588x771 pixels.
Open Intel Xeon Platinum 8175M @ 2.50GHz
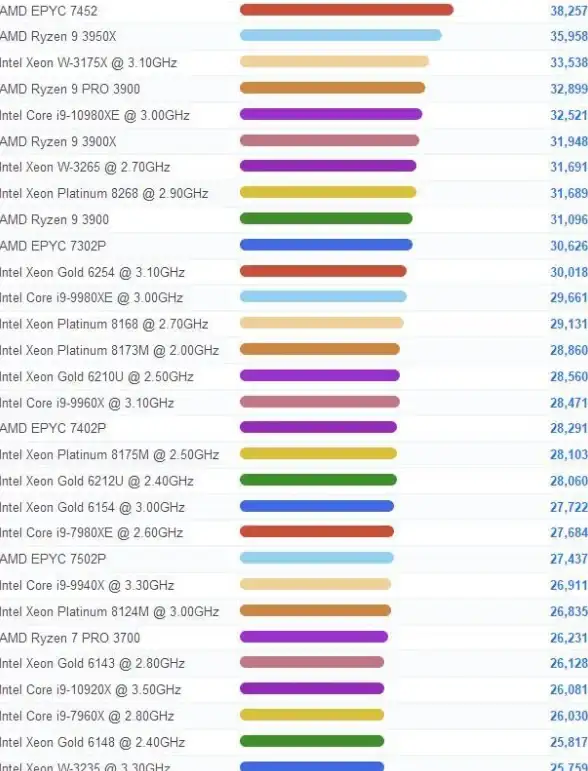(x=109, y=454)
